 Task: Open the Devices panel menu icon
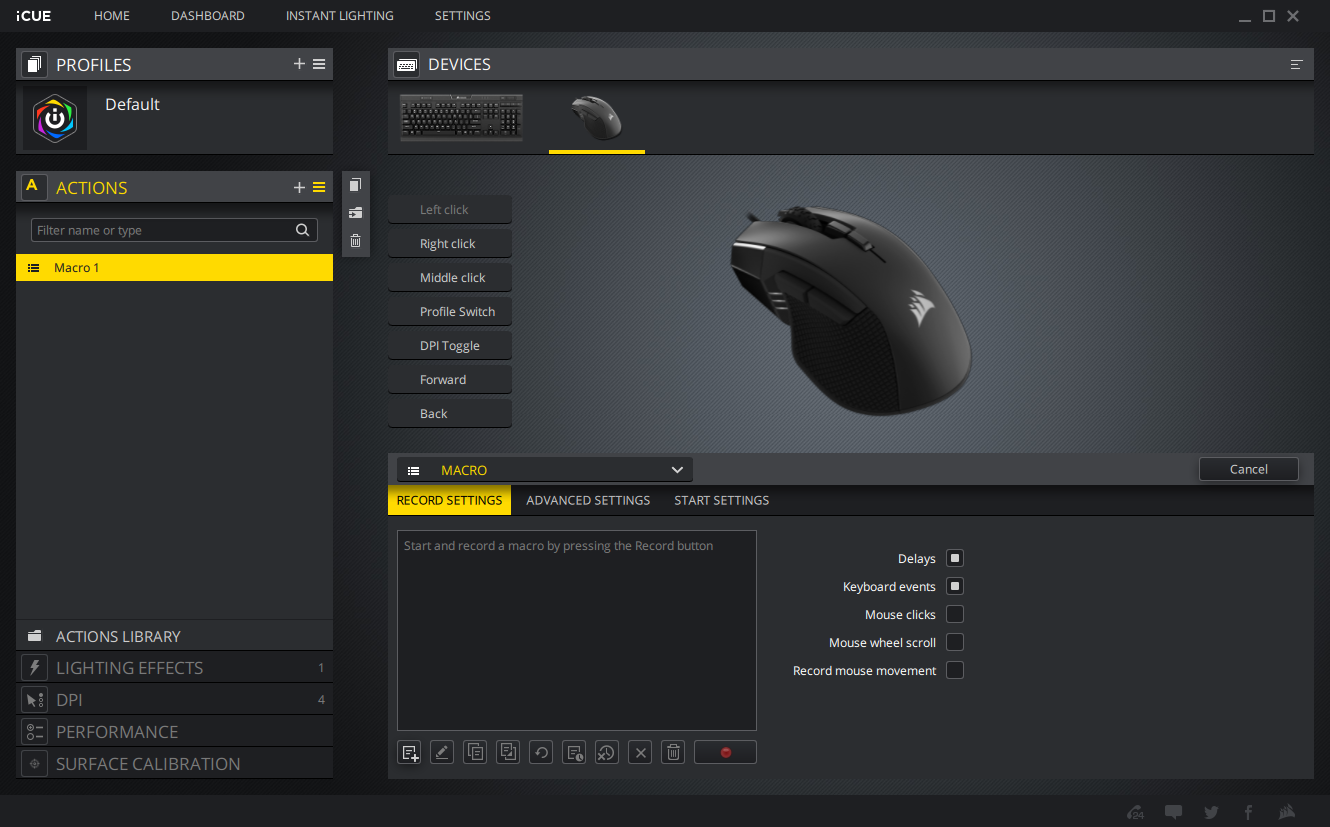[1297, 64]
